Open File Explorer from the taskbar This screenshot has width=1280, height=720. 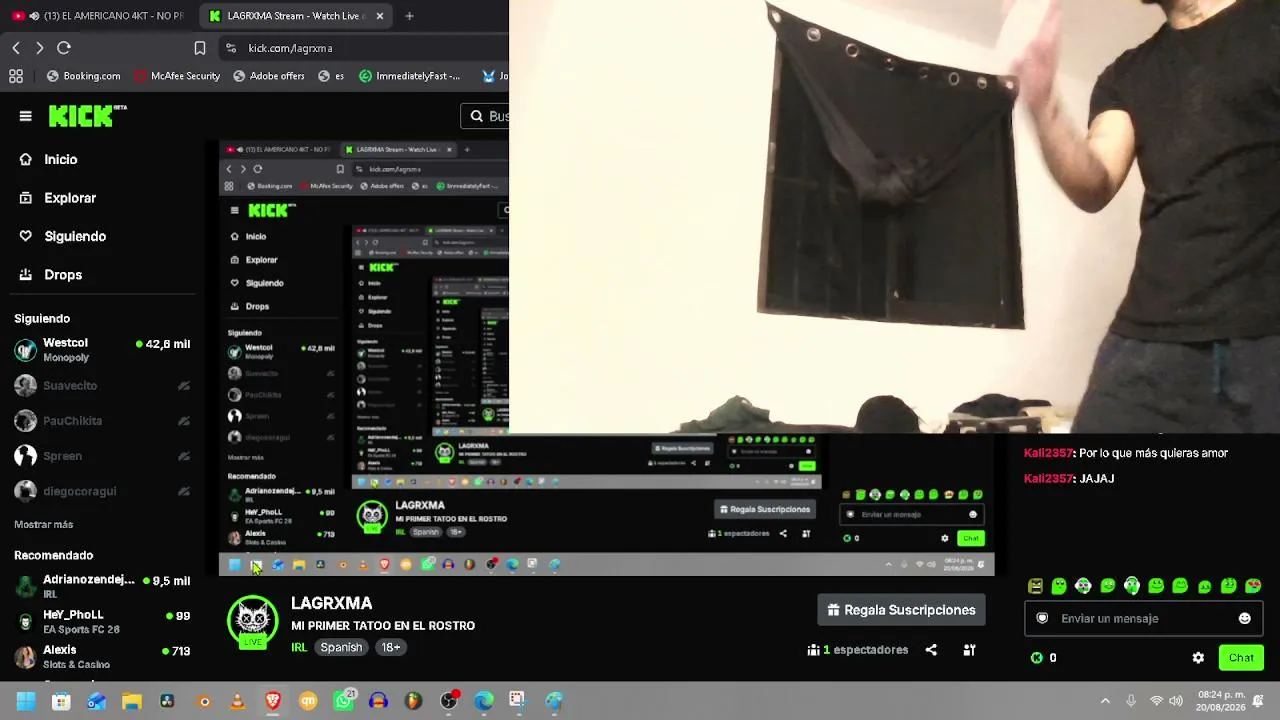(x=132, y=702)
